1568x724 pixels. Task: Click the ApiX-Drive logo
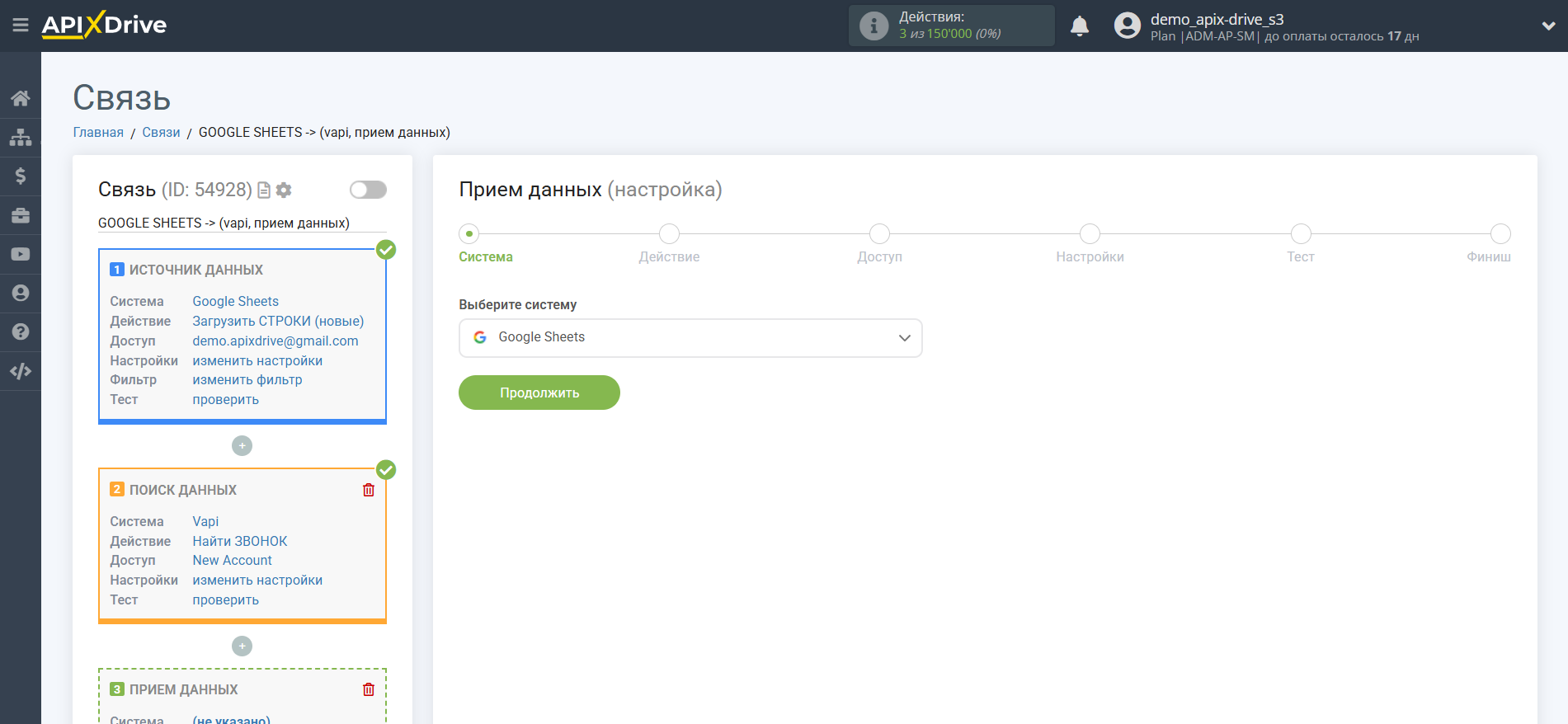(104, 25)
